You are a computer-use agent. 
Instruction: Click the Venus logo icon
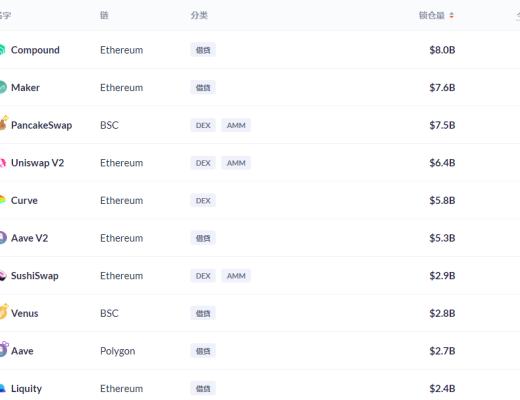[x=3, y=312]
